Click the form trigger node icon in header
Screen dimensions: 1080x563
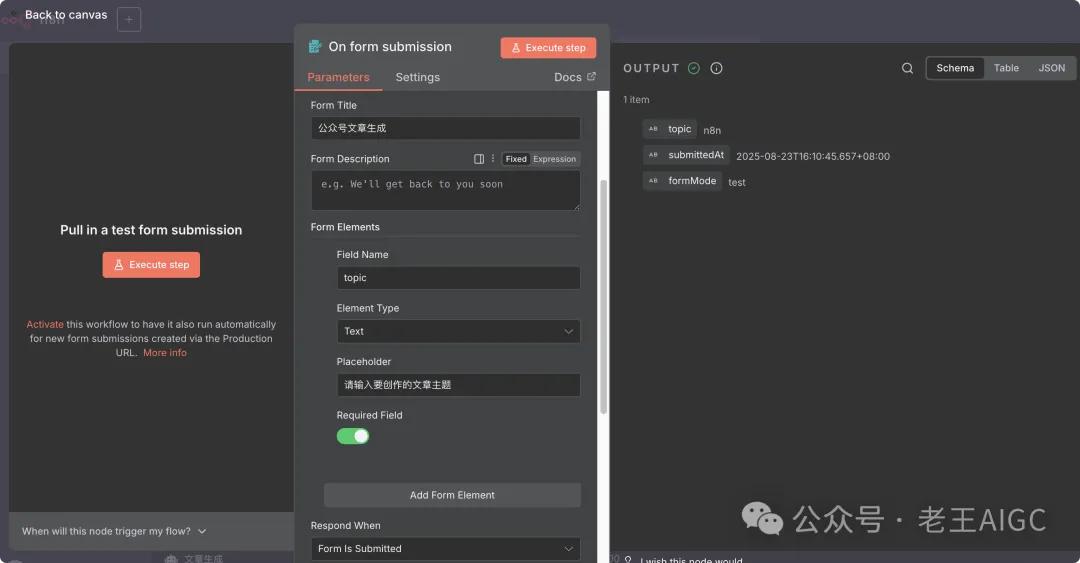315,46
